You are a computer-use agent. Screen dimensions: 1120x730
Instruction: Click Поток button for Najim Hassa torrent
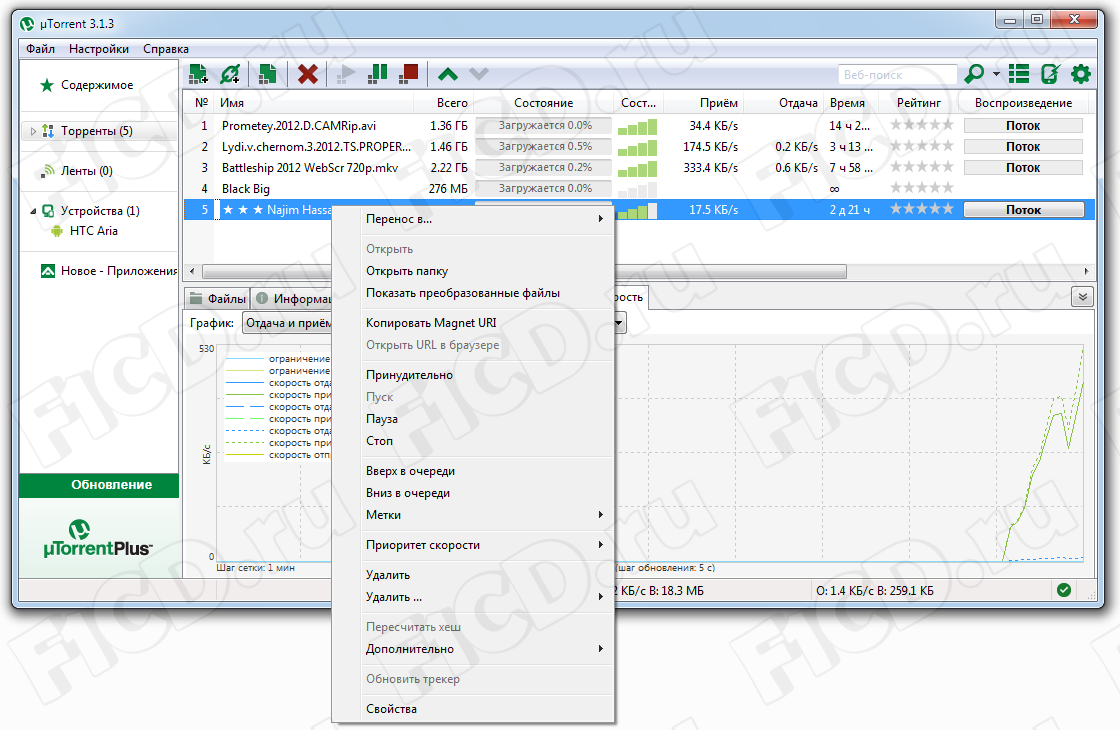pyautogui.click(x=1023, y=210)
